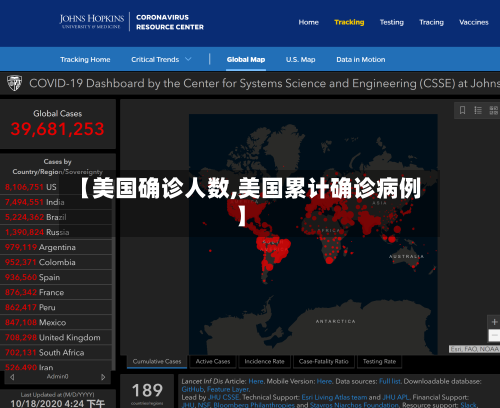Select the Colombia row in cases list
This screenshot has height=408, width=500.
pyautogui.click(x=56, y=262)
